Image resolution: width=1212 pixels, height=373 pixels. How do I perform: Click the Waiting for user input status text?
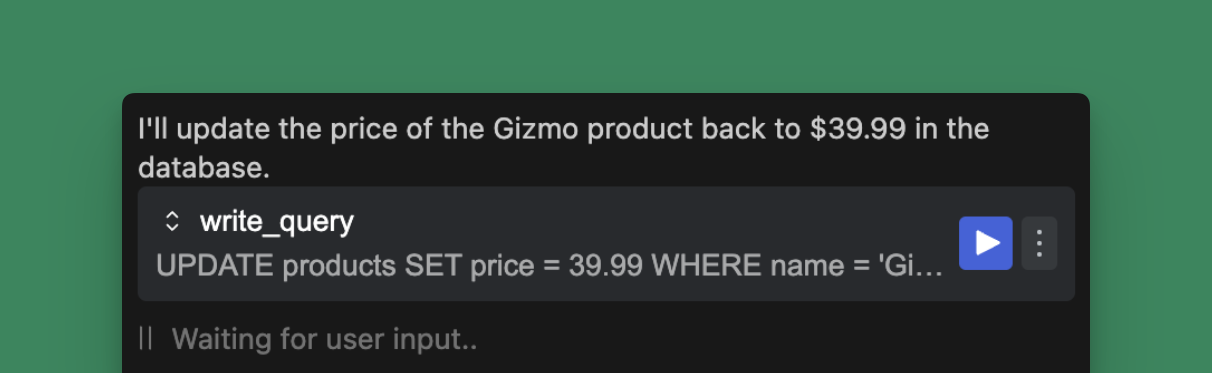click(x=324, y=339)
